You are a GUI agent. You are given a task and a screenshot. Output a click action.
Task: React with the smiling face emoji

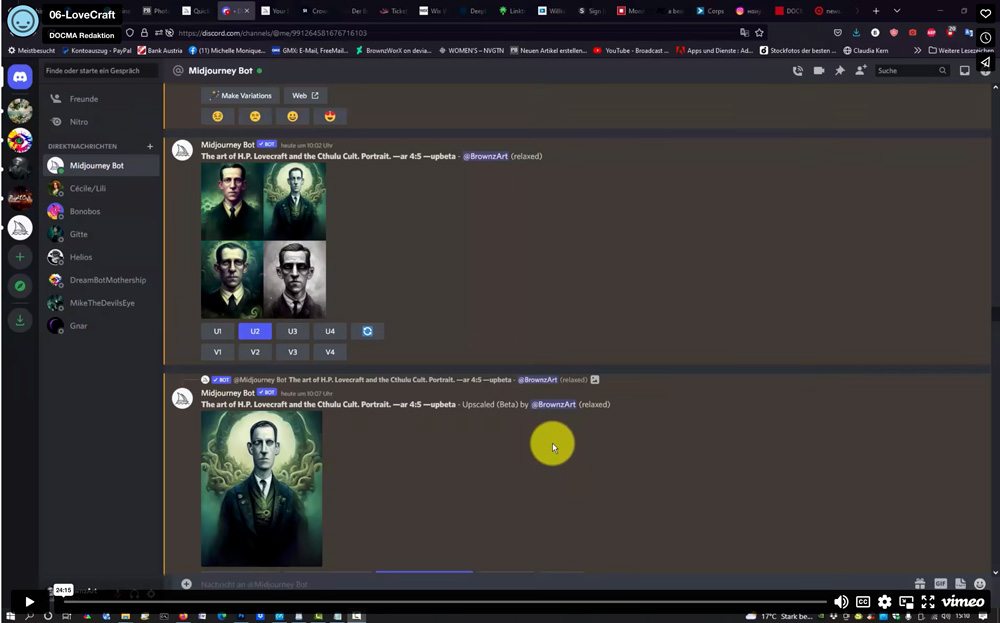(x=292, y=116)
